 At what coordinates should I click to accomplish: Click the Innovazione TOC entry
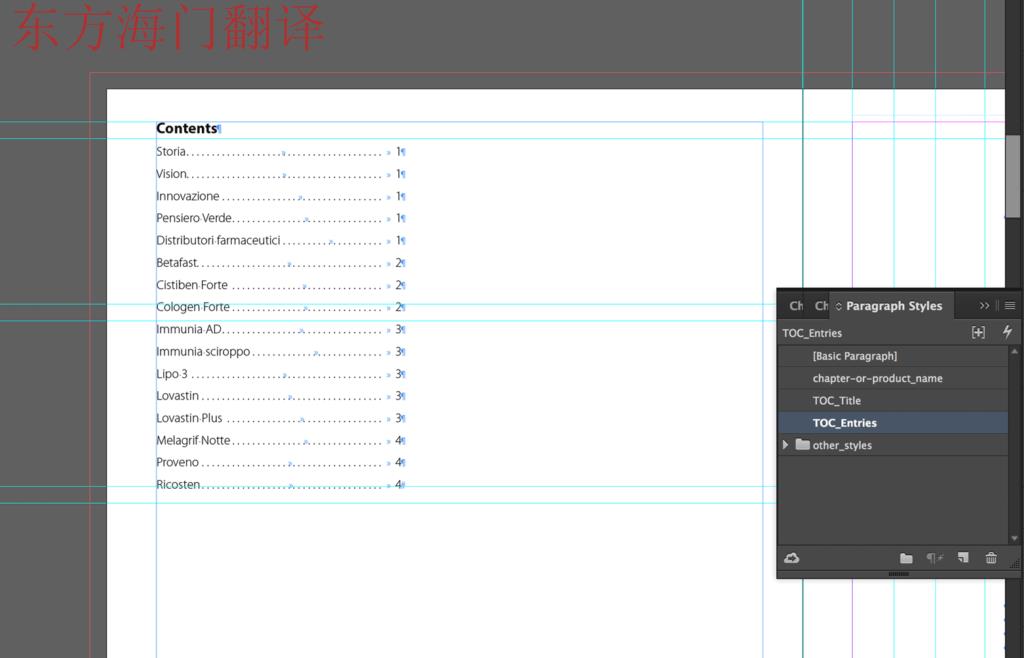187,196
